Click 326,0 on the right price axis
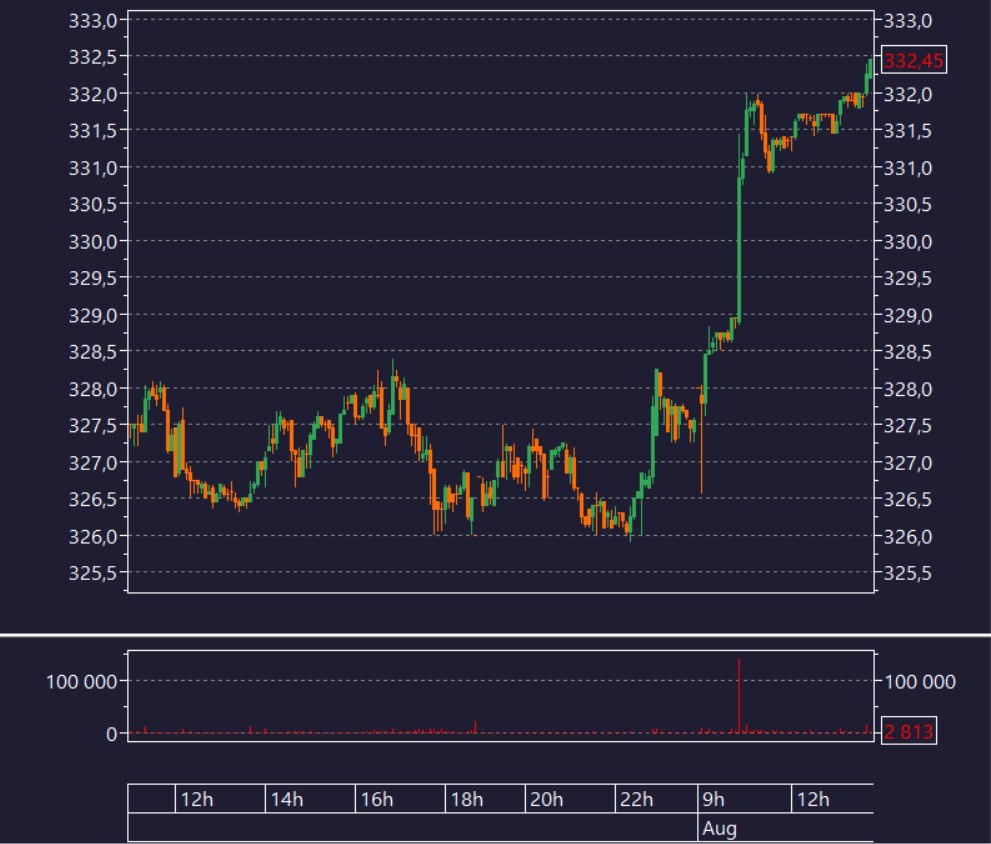 point(907,536)
